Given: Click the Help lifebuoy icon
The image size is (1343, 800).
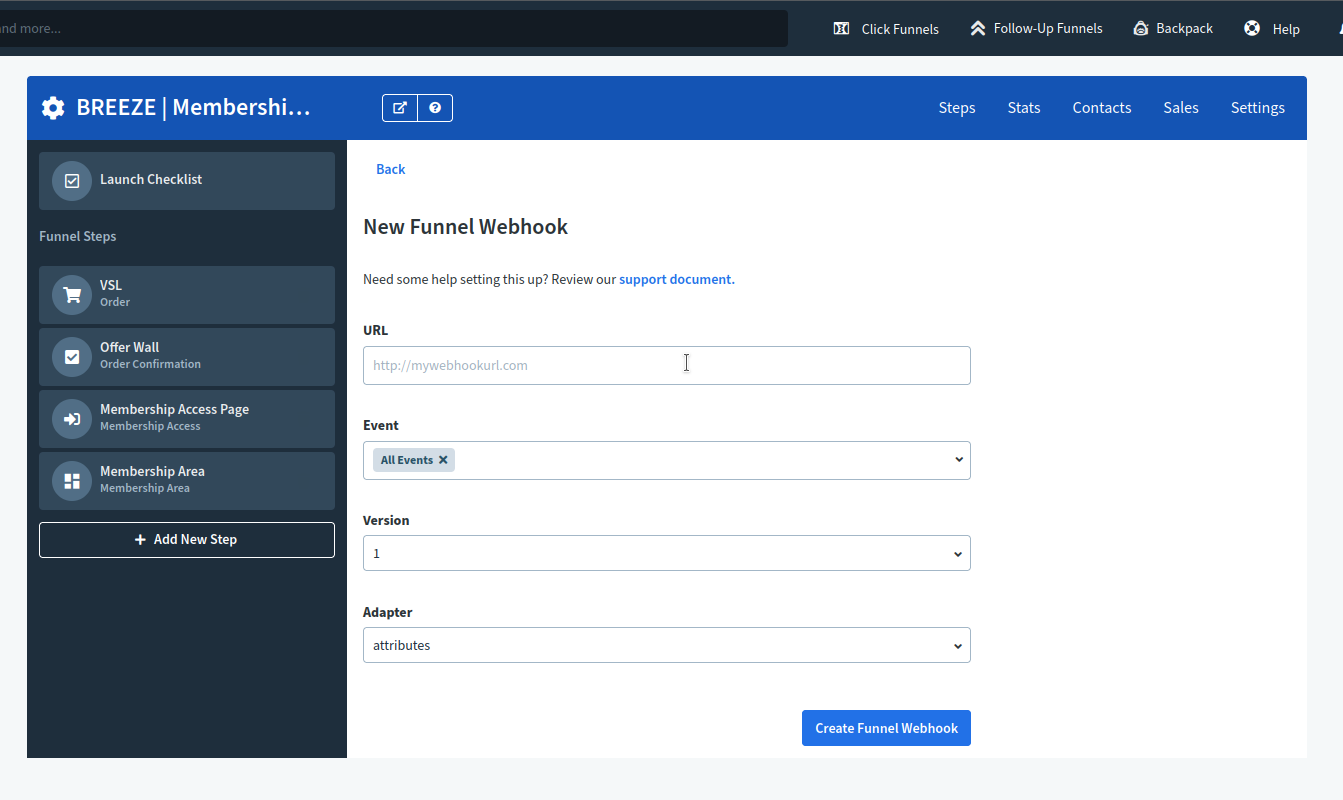Looking at the screenshot, I should pyautogui.click(x=1252, y=28).
